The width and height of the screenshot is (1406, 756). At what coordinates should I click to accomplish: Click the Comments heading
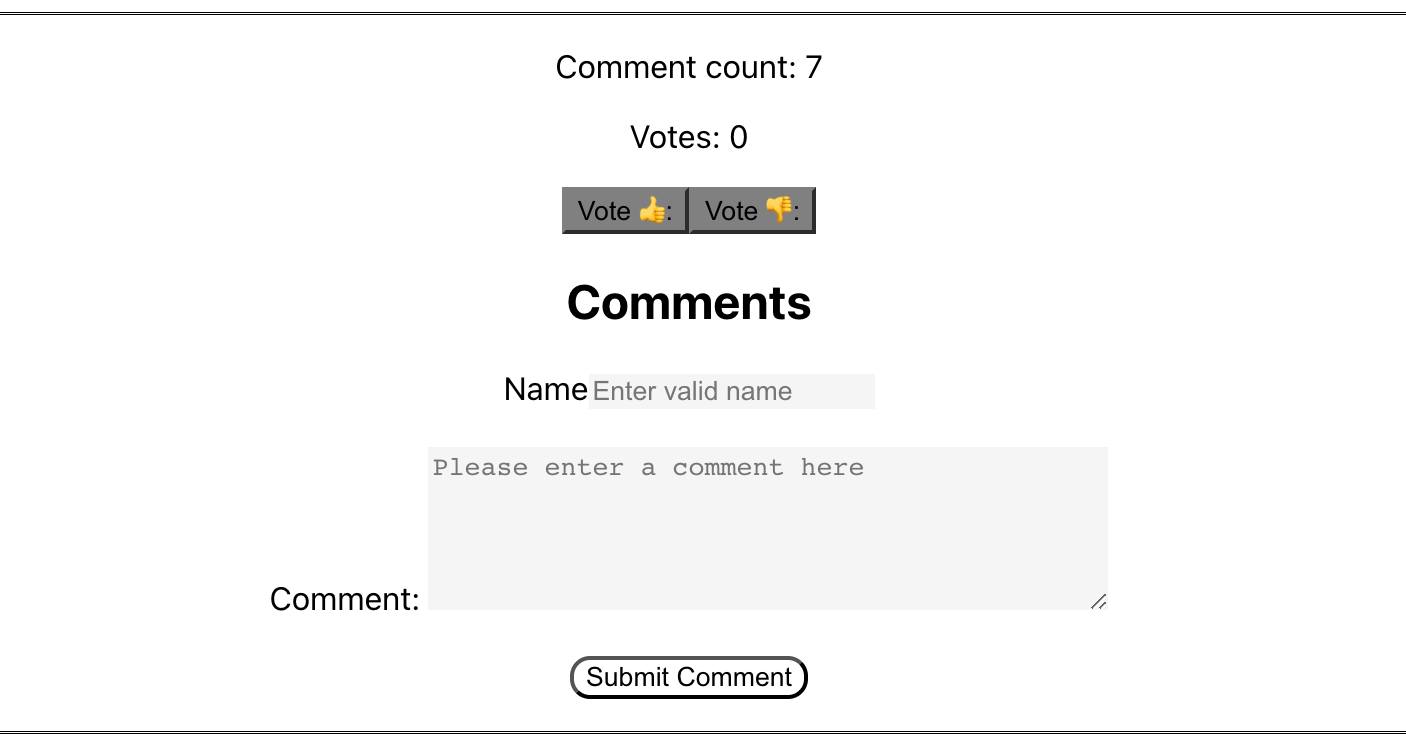689,302
